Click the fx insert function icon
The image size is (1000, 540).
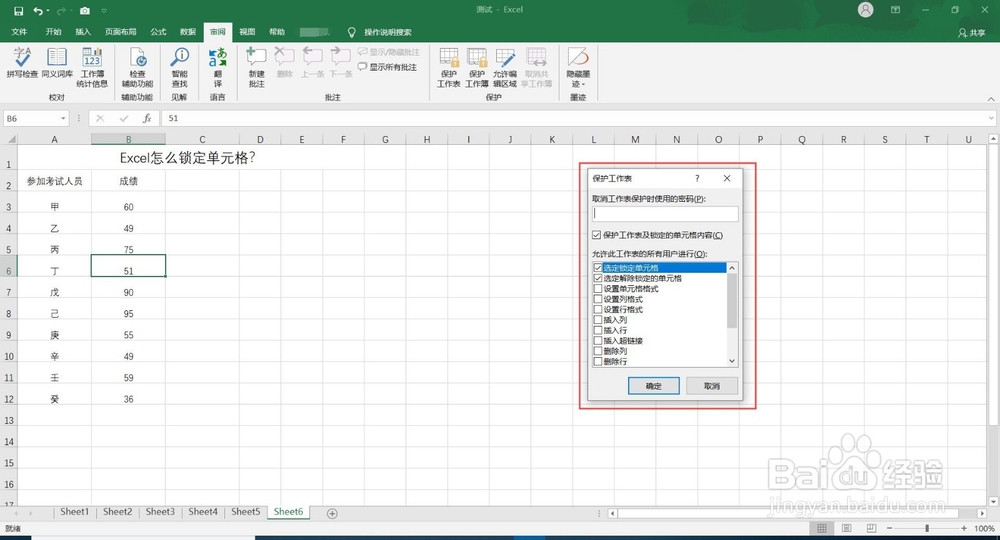147,119
